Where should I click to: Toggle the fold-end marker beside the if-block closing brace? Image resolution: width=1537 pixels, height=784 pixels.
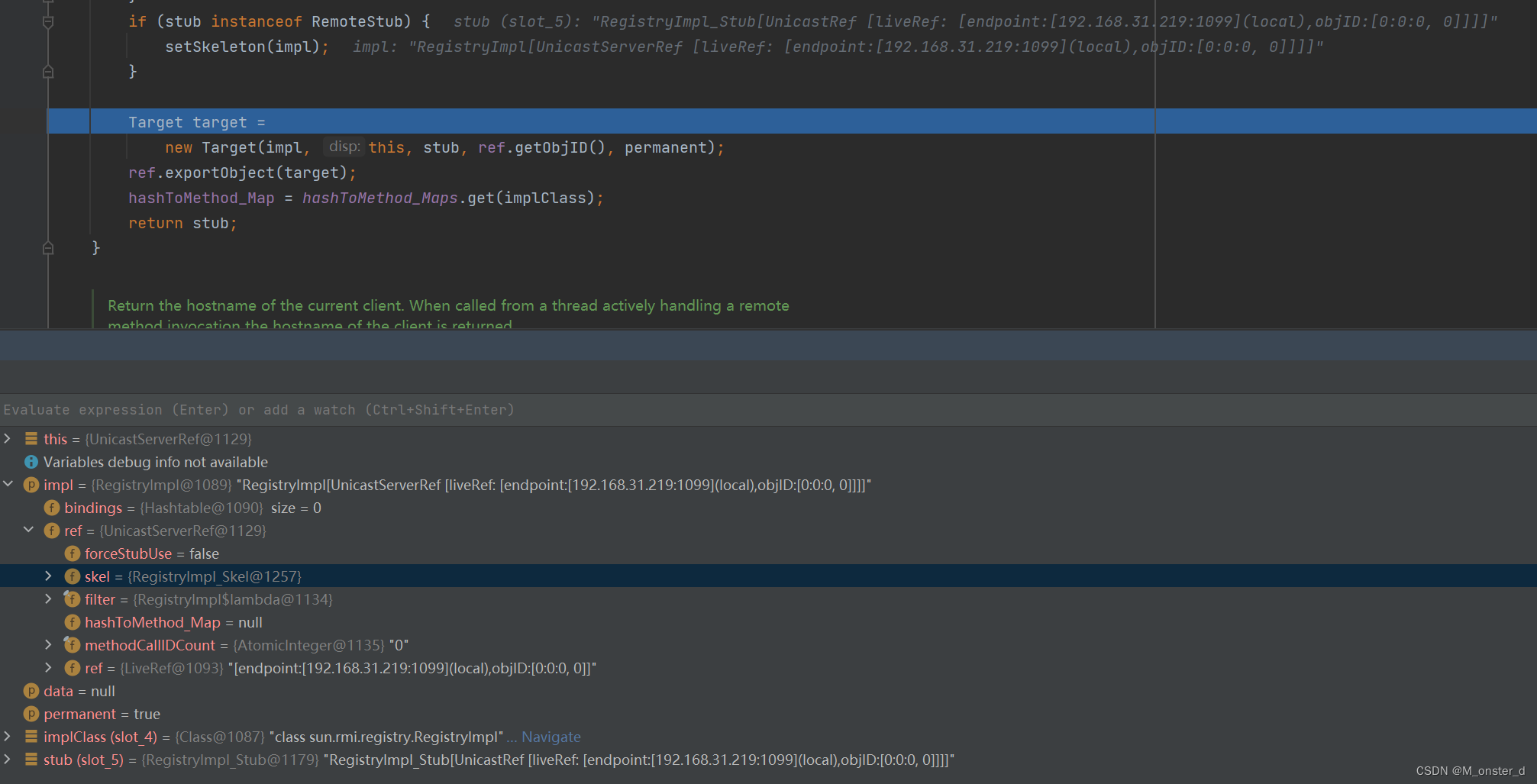point(48,72)
